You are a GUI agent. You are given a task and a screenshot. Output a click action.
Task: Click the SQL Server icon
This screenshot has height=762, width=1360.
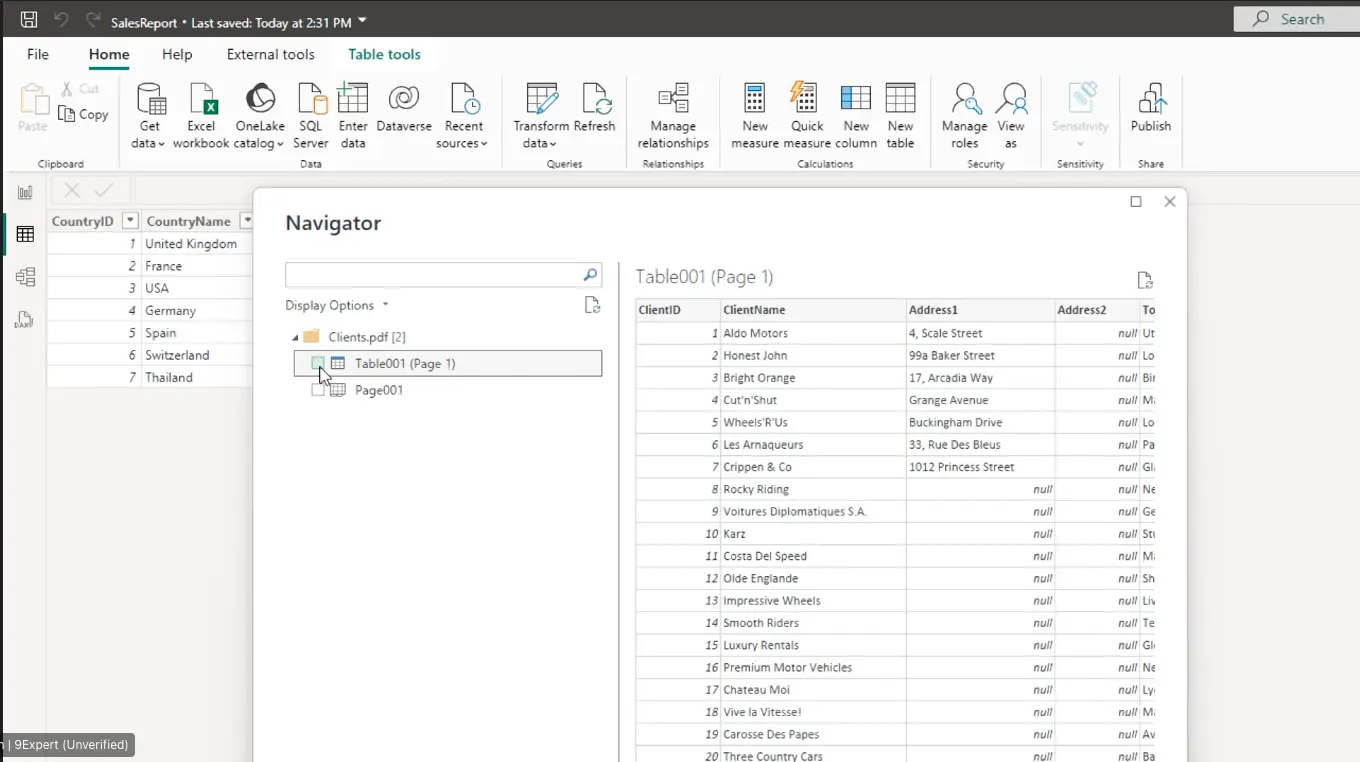(x=311, y=99)
